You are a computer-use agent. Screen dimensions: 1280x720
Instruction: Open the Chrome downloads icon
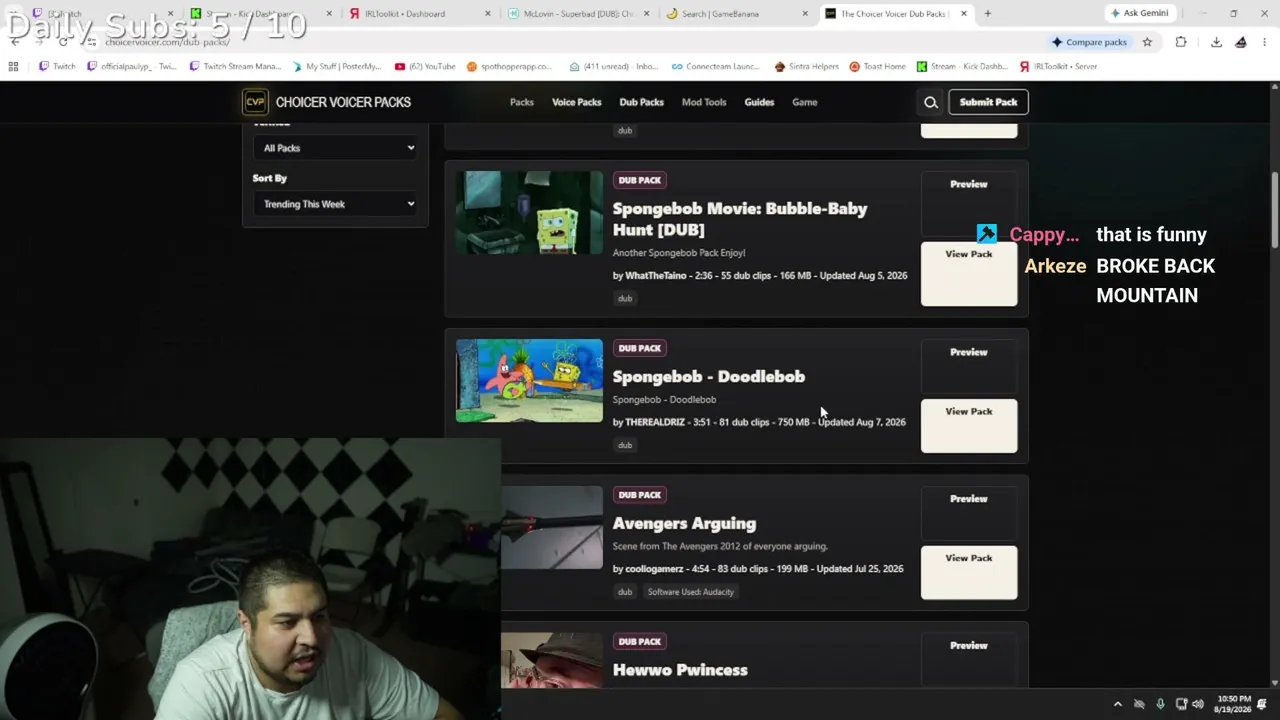click(x=1216, y=42)
